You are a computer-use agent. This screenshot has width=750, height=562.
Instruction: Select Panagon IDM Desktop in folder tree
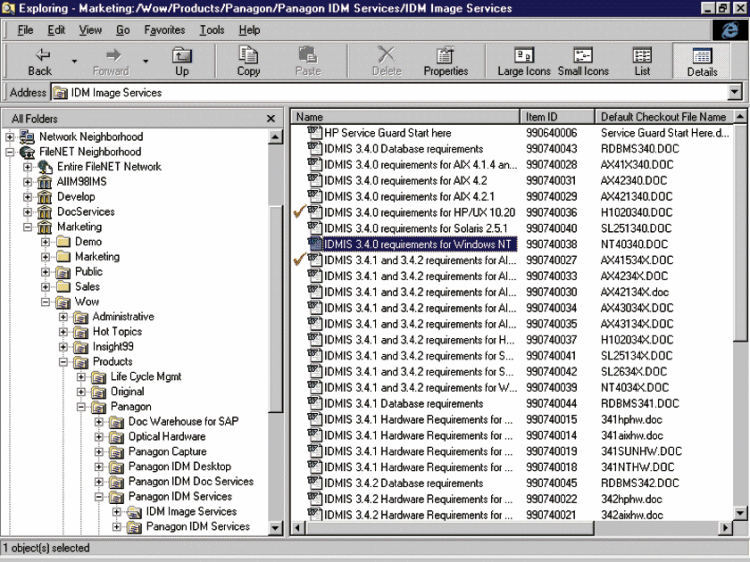pos(179,466)
